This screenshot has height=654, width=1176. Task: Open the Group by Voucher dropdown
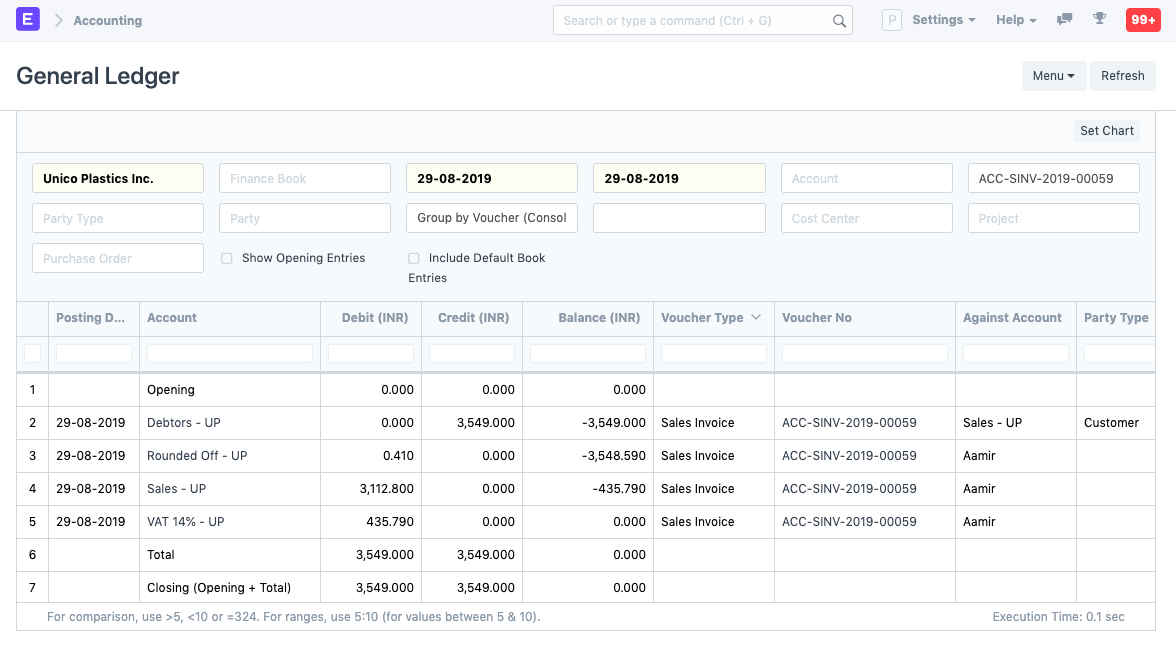coord(491,218)
